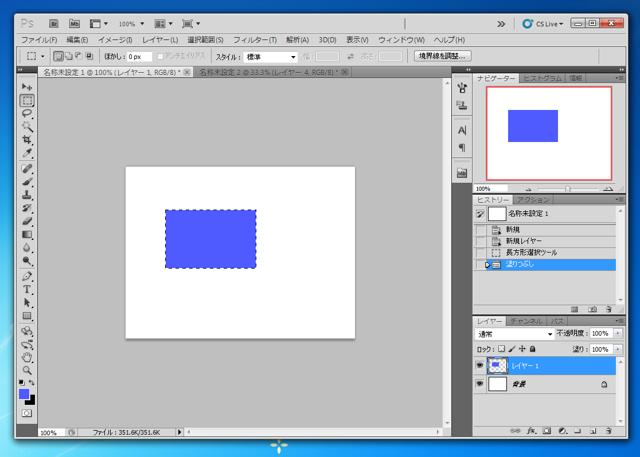Select the Crop tool

[x=27, y=141]
